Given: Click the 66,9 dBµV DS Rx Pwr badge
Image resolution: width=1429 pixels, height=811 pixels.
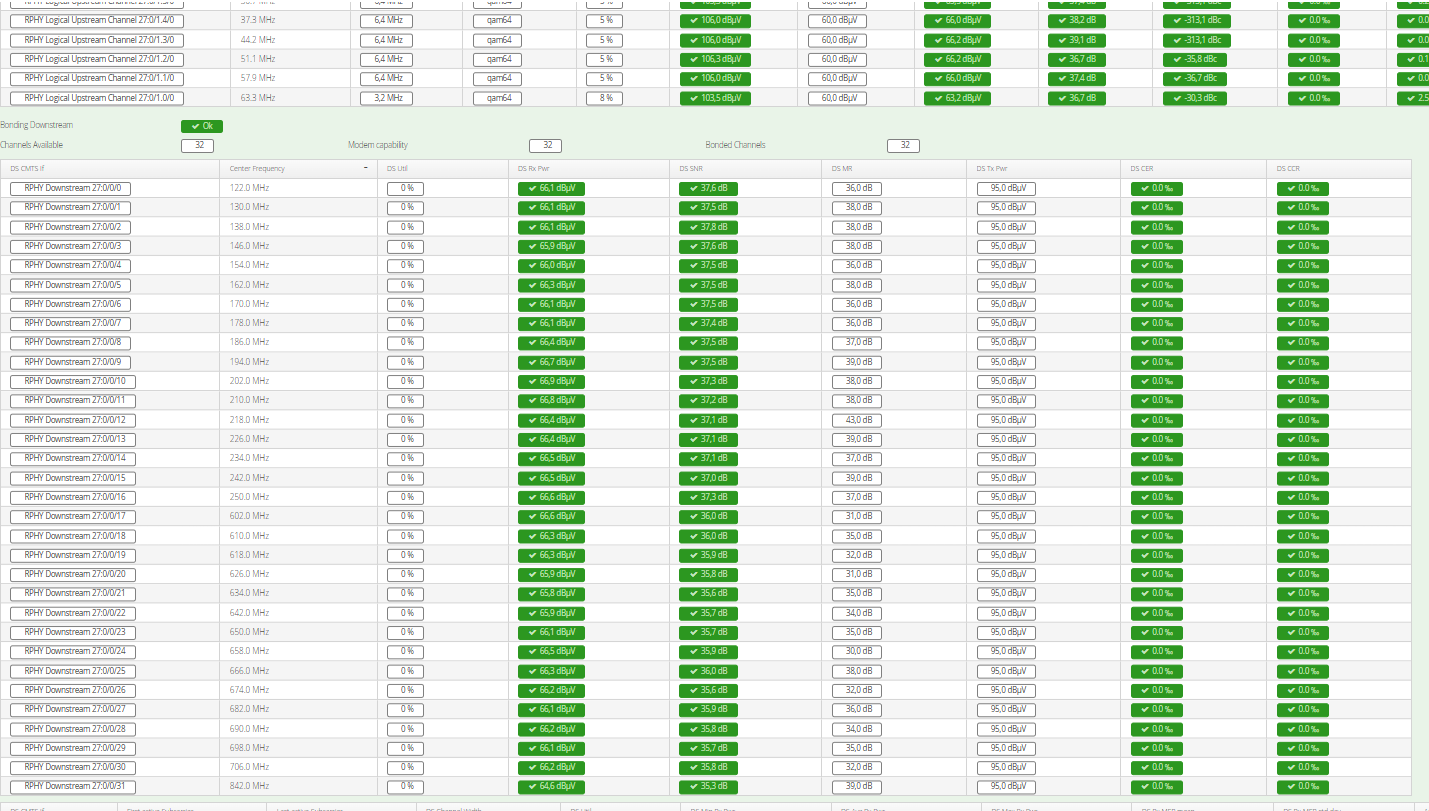Looking at the screenshot, I should [551, 381].
